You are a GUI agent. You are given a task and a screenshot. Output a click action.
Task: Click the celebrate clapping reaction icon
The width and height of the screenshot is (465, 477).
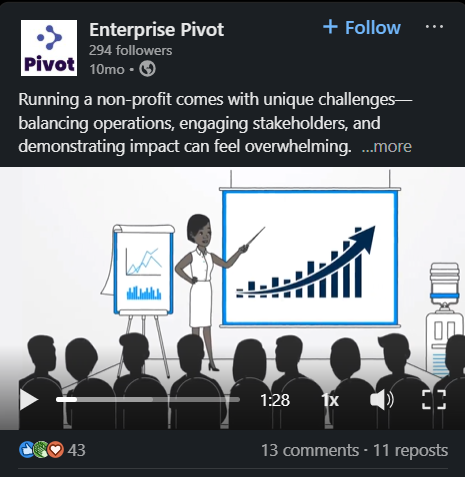41,450
